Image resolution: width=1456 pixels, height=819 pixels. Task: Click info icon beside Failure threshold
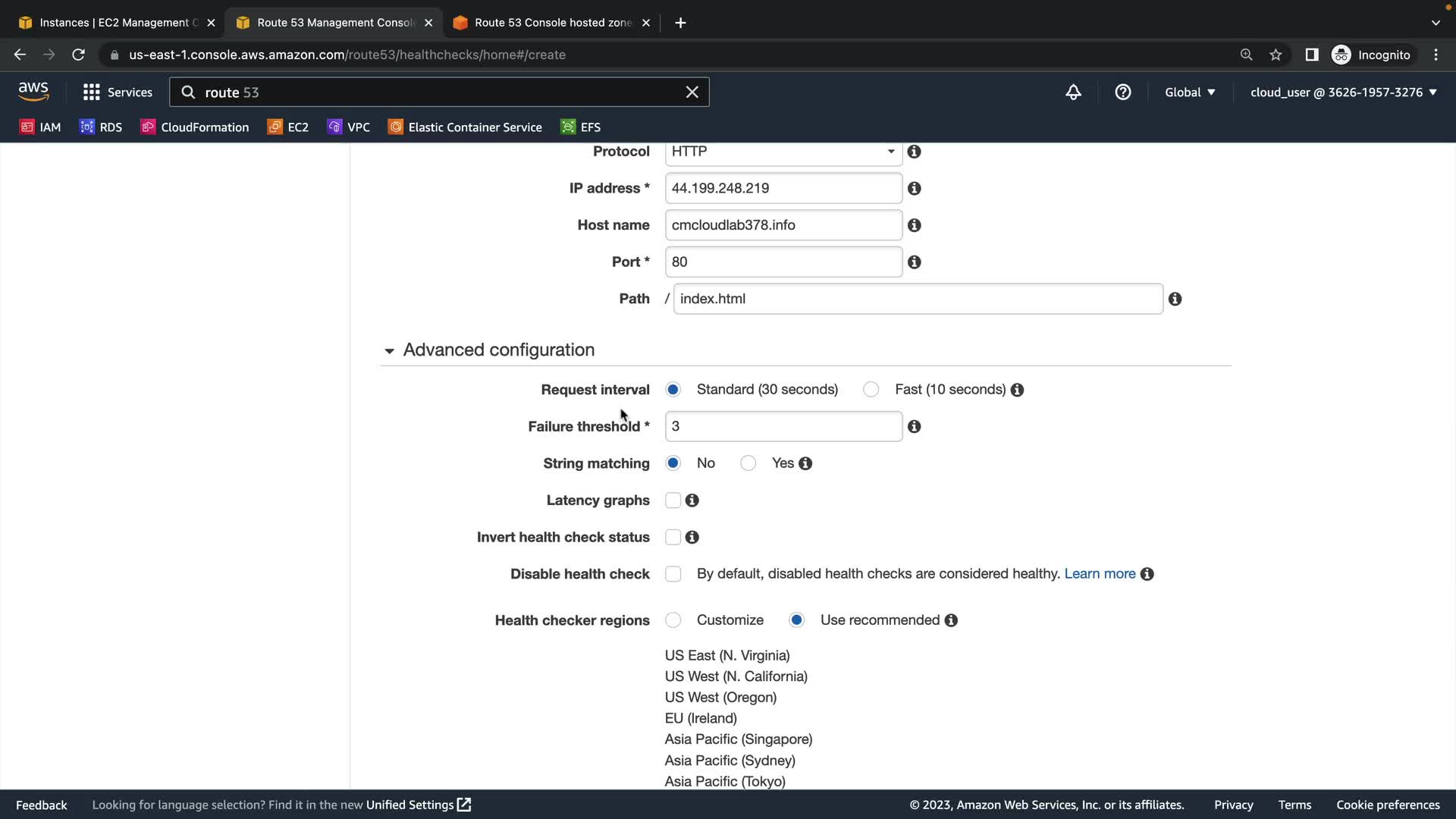point(914,427)
